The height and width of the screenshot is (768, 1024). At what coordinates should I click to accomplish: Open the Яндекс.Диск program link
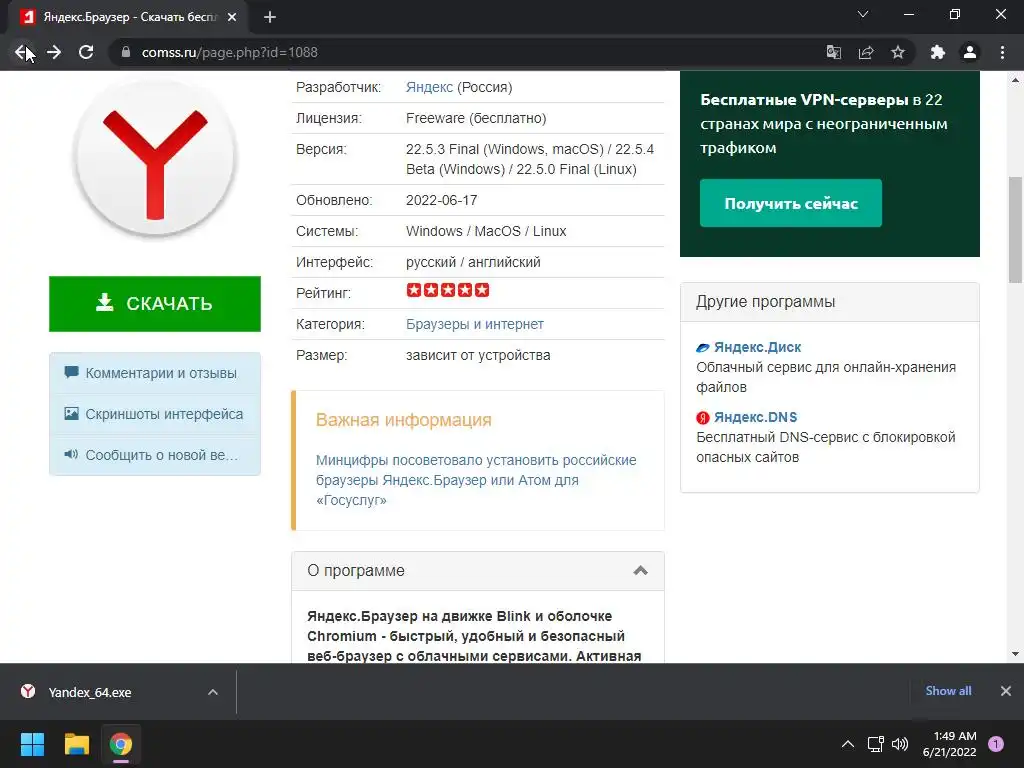757,347
